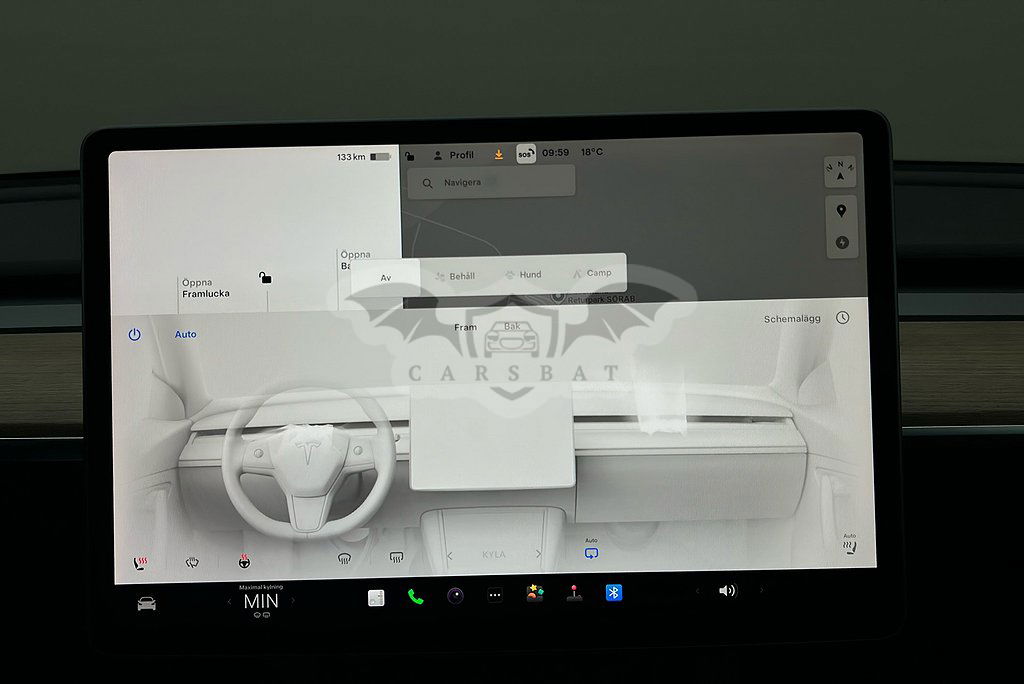Viewport: 1024px width, 684px height.
Task: Show charging stations with lightning bolt icon
Action: 841,242
